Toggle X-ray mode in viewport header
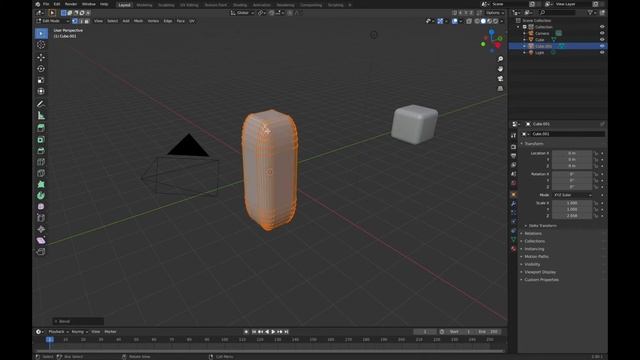The image size is (640, 360). coord(469,21)
